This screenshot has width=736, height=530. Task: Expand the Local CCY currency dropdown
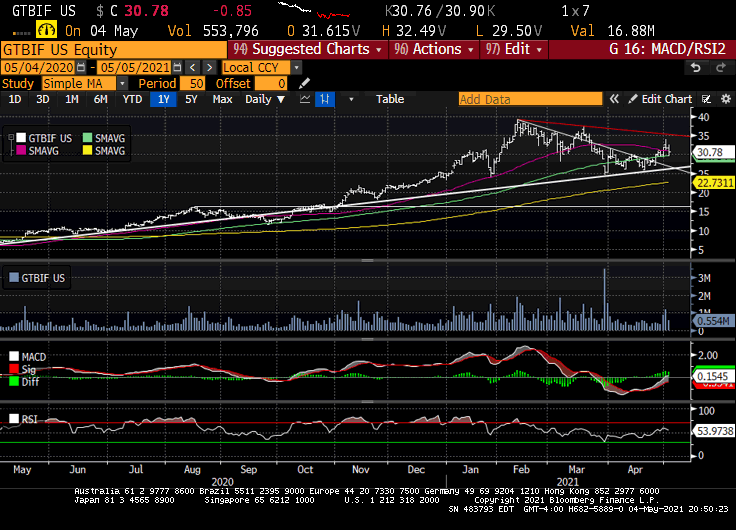296,68
